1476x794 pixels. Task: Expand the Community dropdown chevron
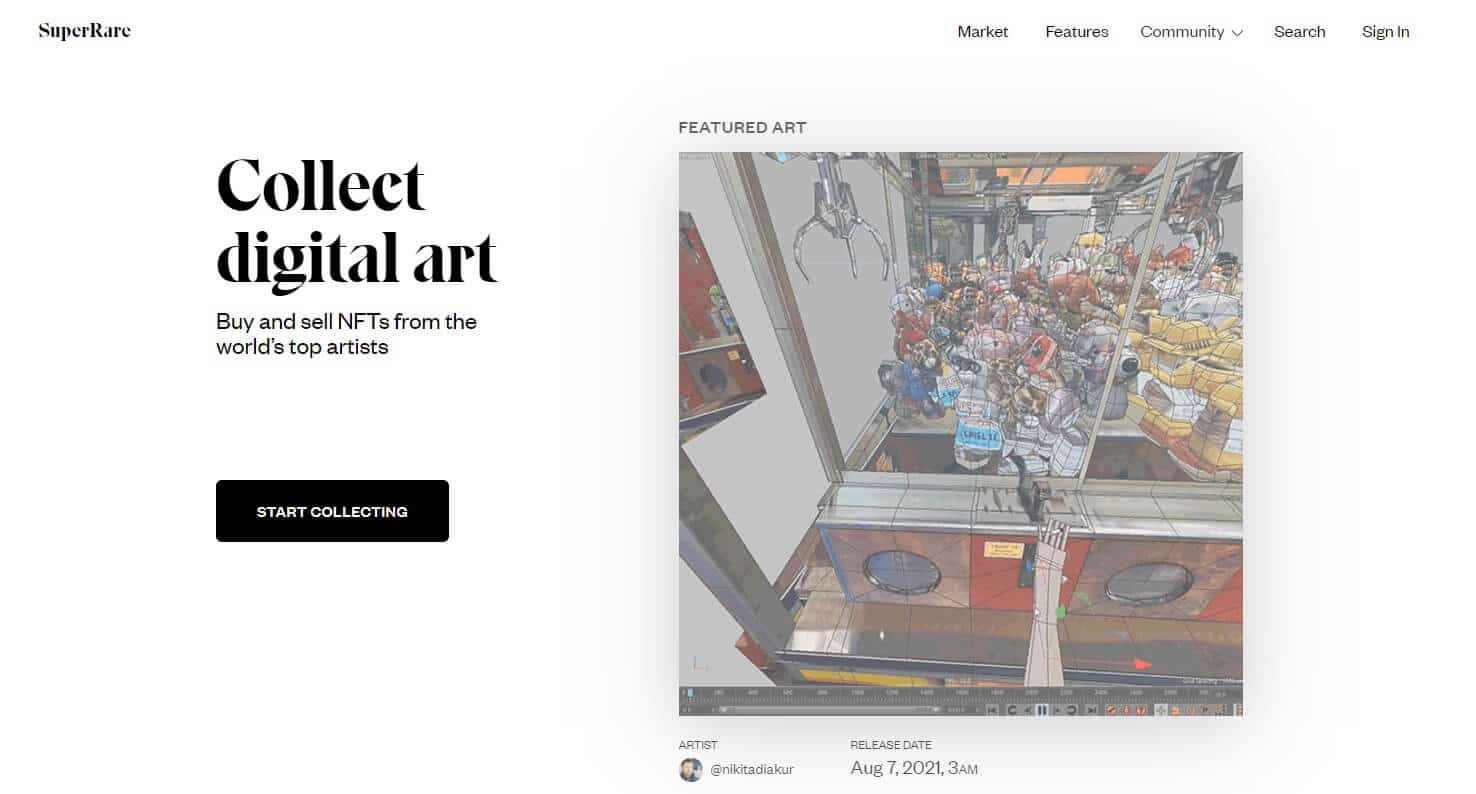click(x=1237, y=33)
